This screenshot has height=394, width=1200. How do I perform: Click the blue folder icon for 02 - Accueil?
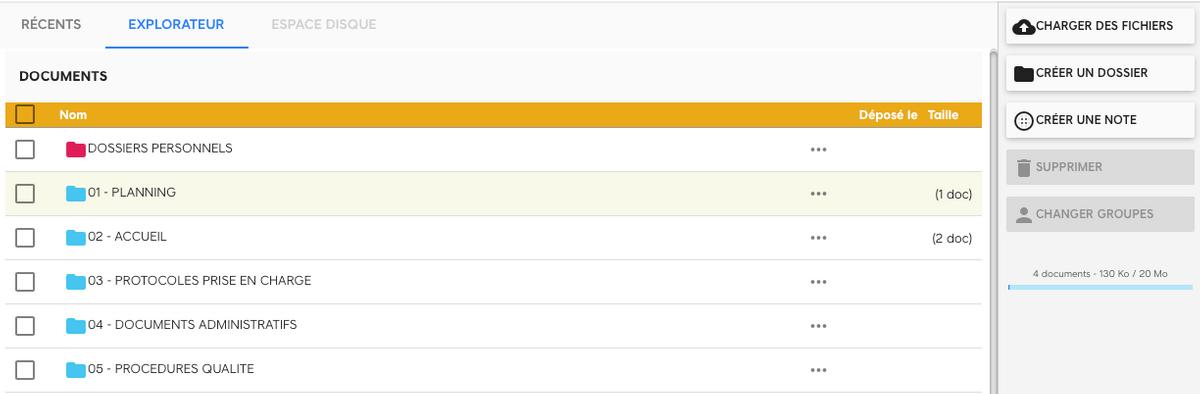pos(76,237)
